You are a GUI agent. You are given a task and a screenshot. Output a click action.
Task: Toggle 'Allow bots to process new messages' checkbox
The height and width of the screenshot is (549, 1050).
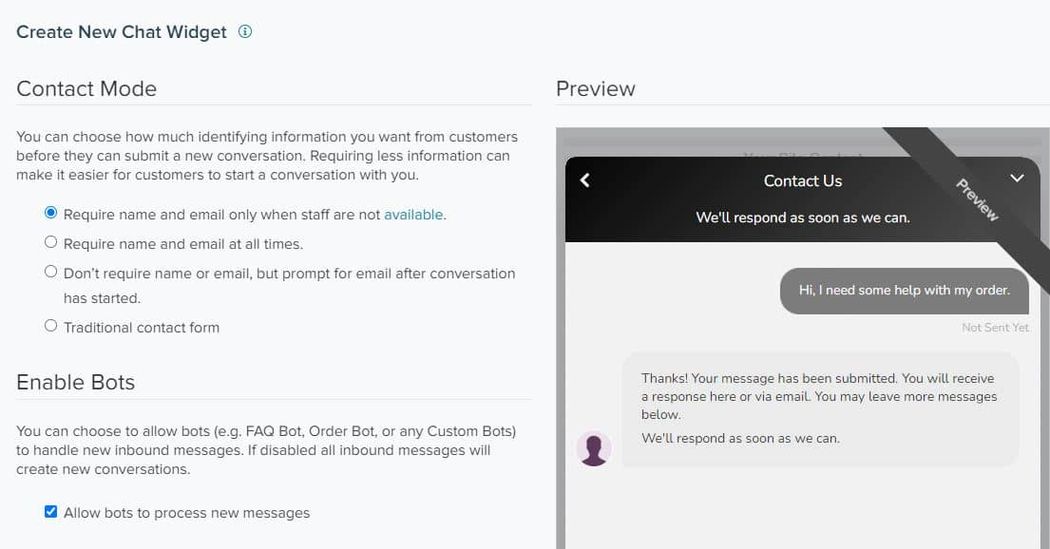51,512
